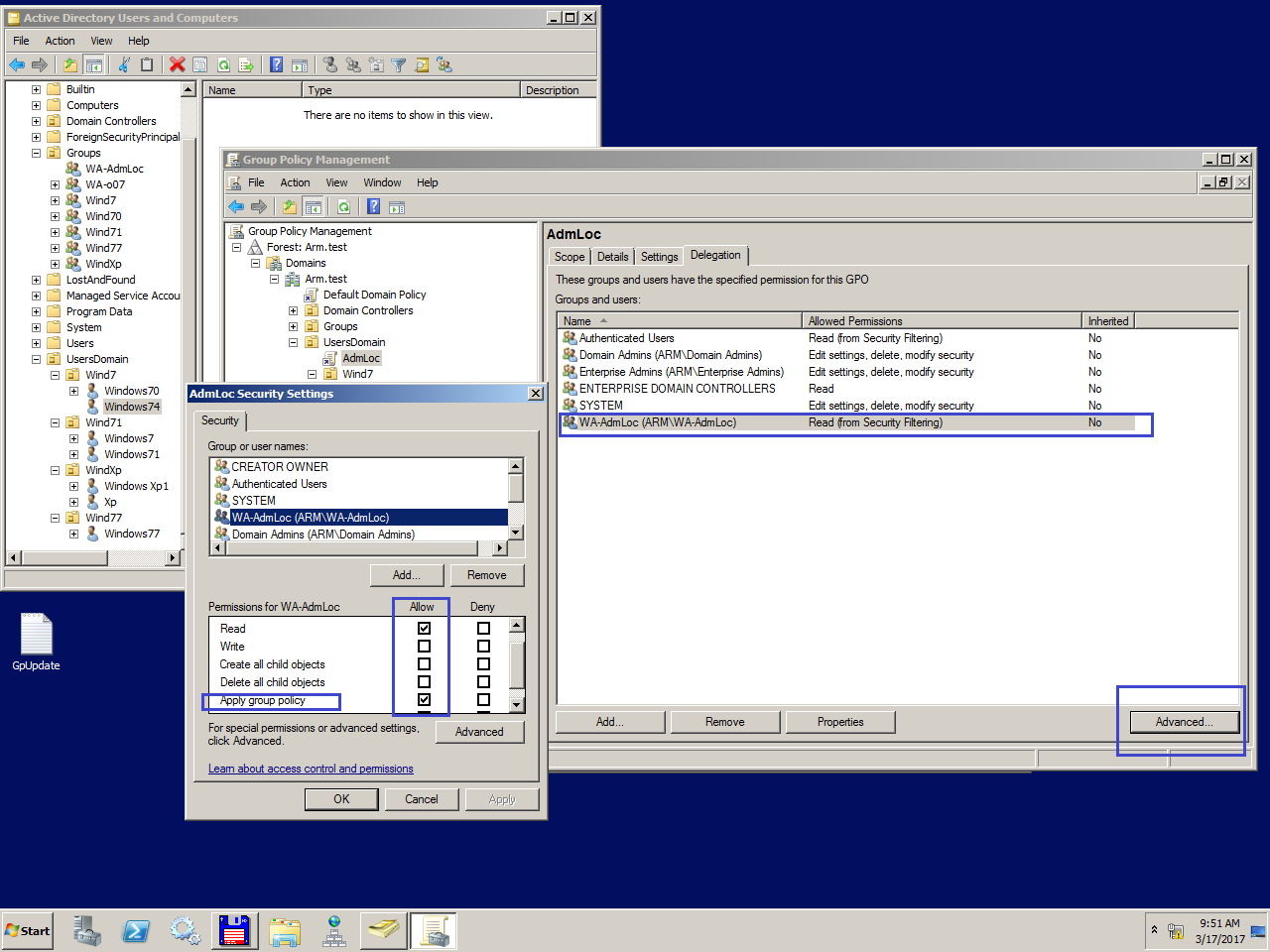The height and width of the screenshot is (952, 1270).
Task: Click the Find objects icon in AD toolbar
Action: point(422,64)
